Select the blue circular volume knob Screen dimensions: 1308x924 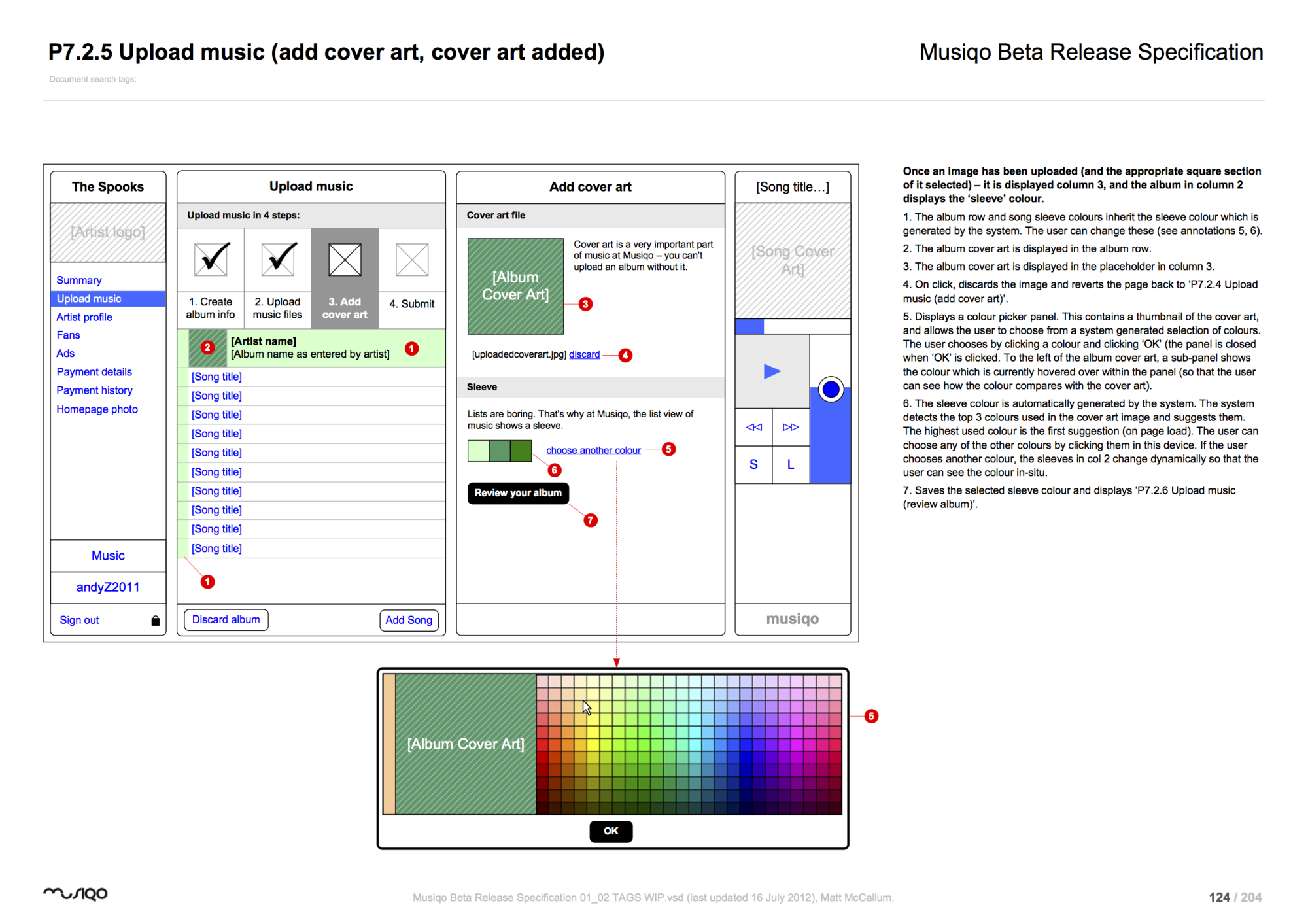(831, 390)
